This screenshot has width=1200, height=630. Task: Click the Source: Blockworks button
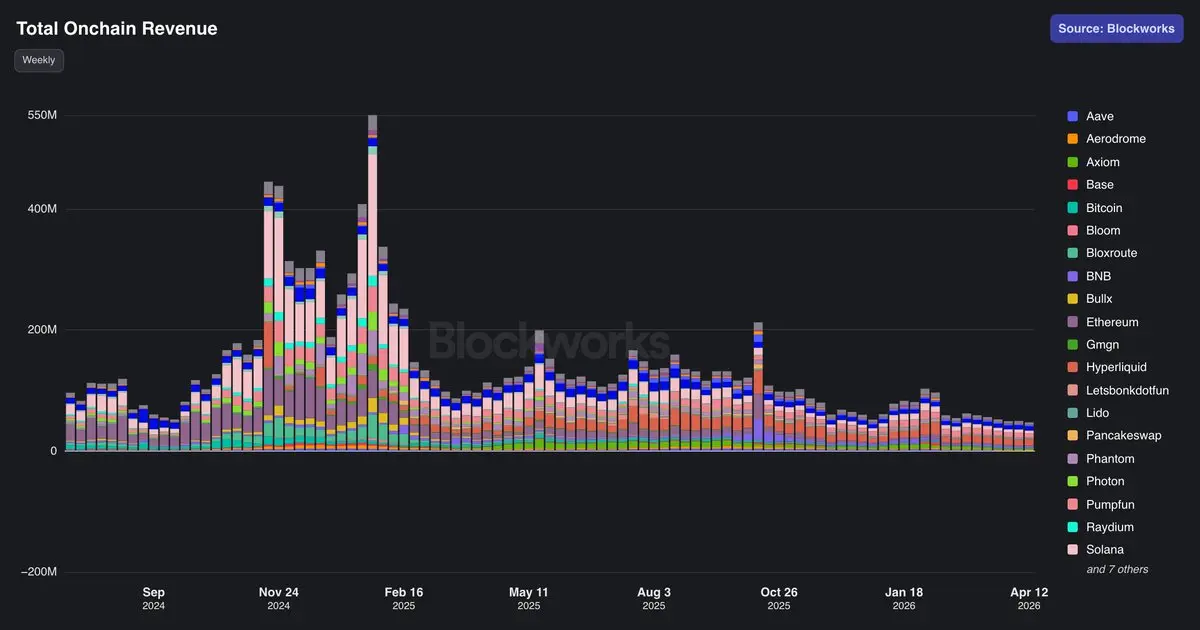click(1116, 29)
